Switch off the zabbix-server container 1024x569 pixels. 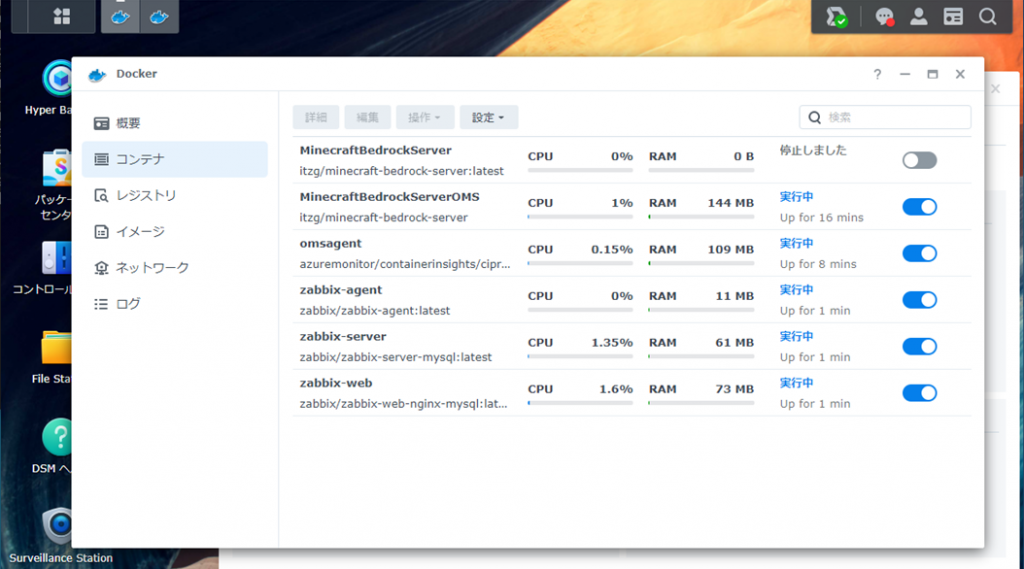pos(920,346)
